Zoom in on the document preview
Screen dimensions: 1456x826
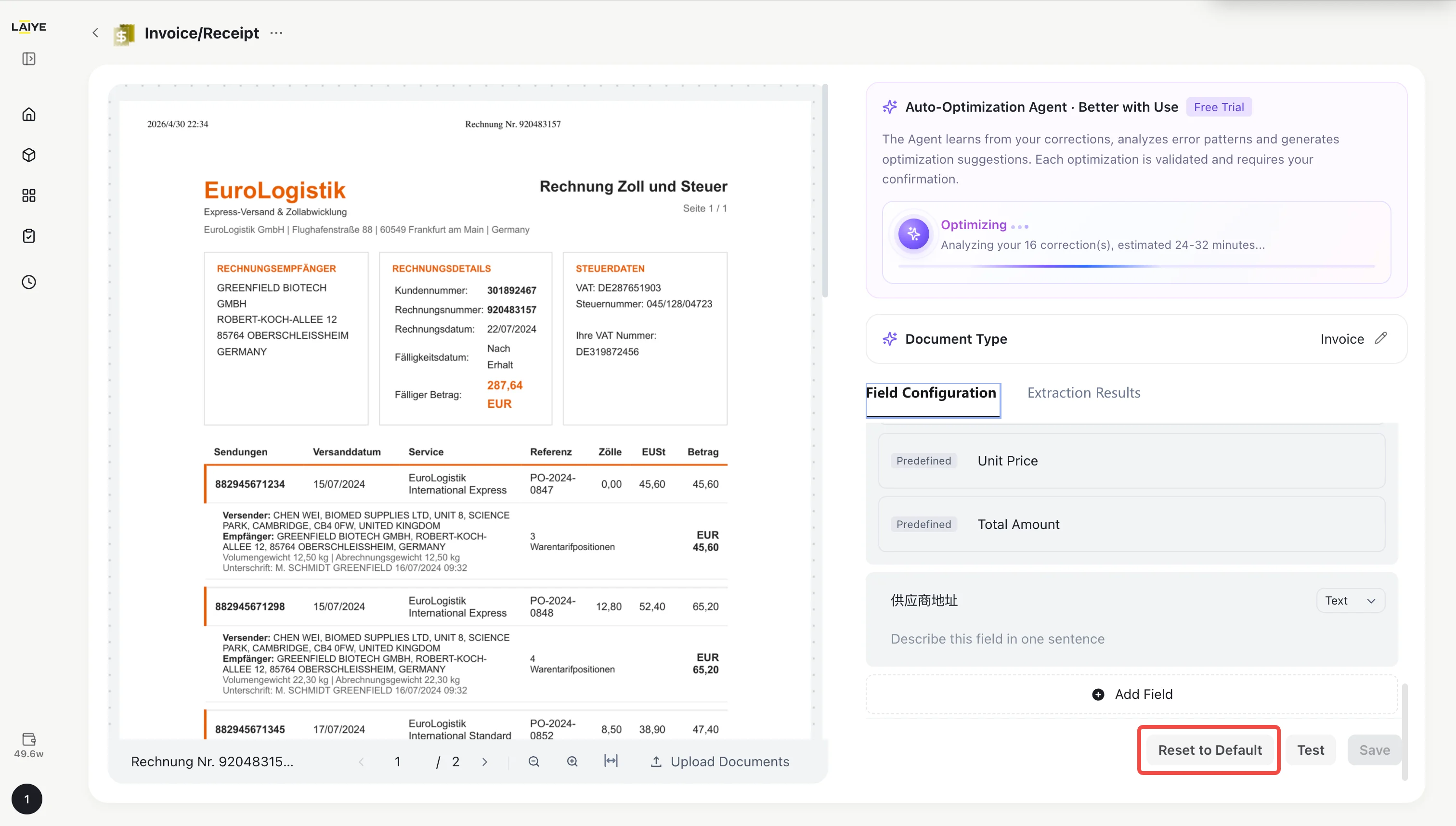572,761
